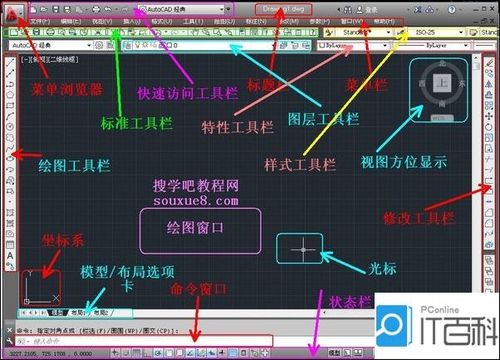Click the coordinates readout in status bar

point(50,353)
